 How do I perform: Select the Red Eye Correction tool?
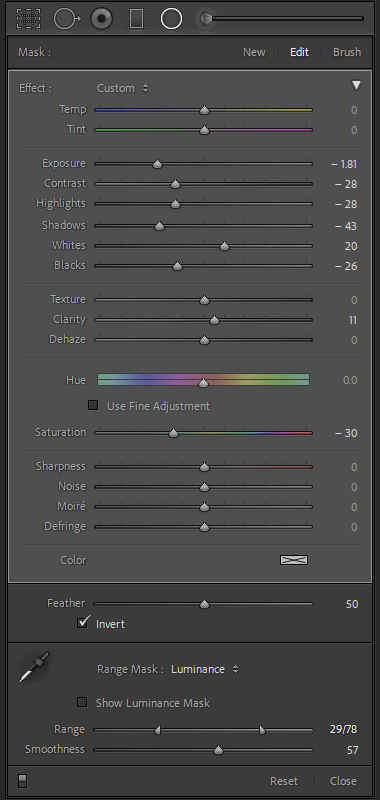[x=102, y=19]
